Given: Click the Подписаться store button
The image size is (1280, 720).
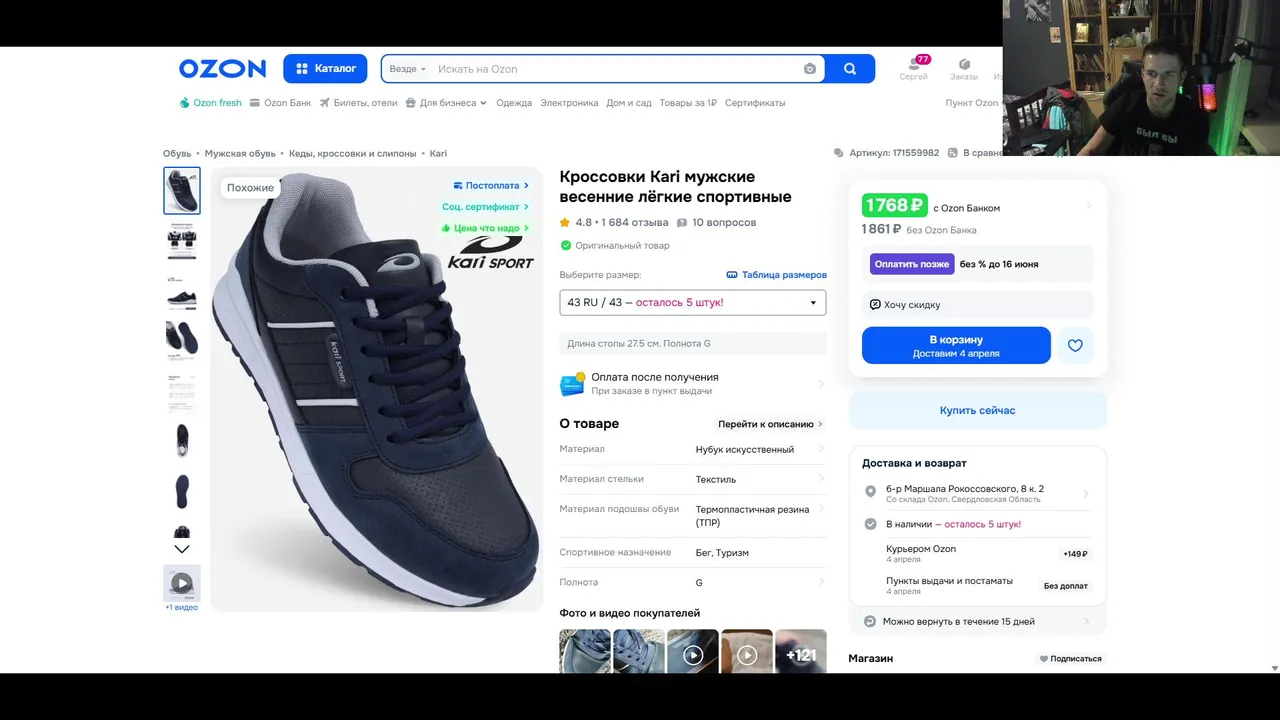Looking at the screenshot, I should click(x=1071, y=659).
